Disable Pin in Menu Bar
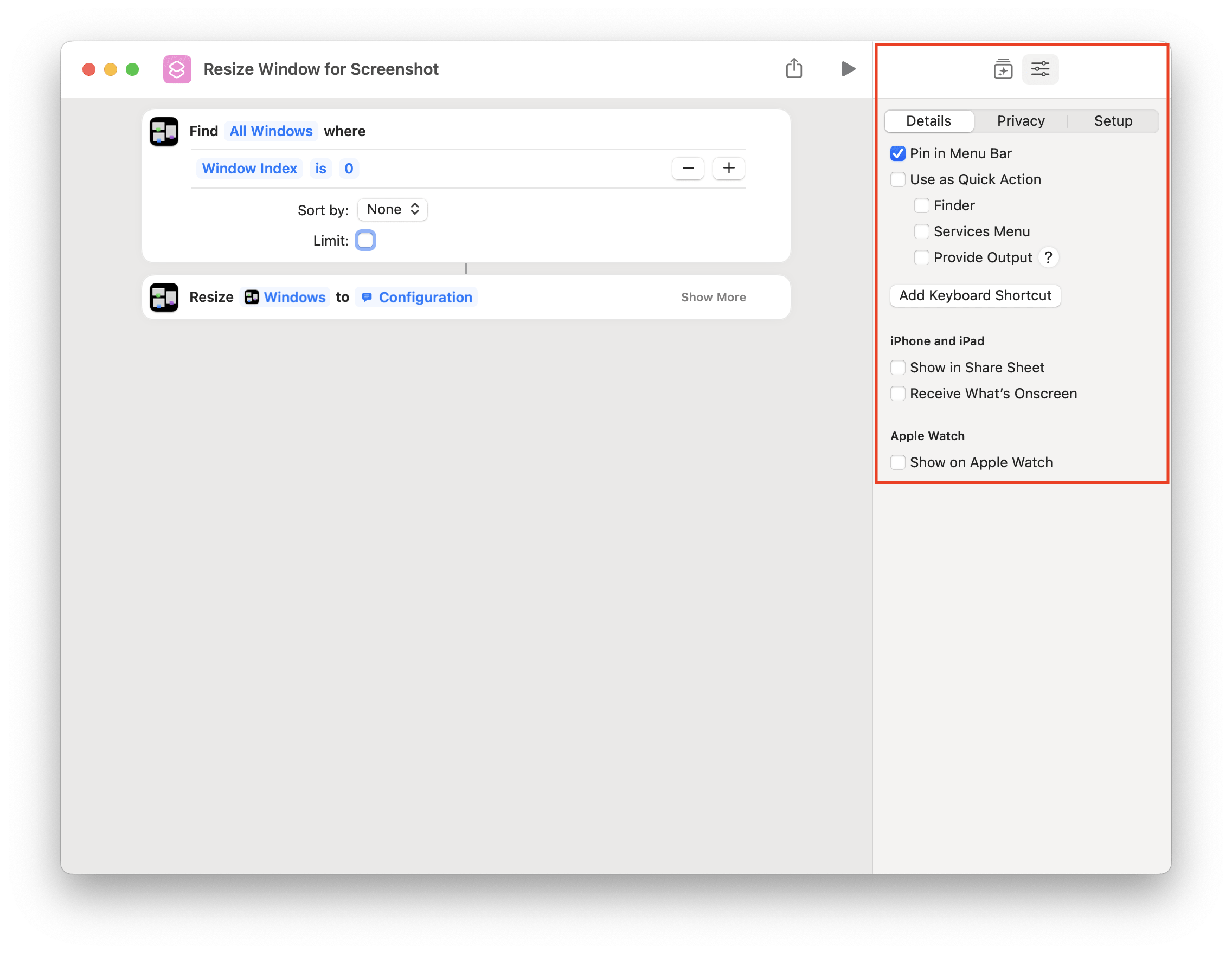 point(897,153)
